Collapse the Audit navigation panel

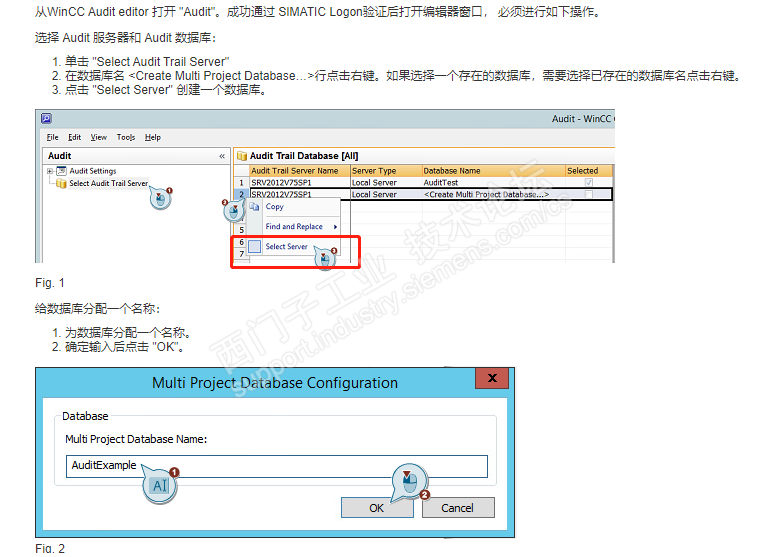coord(222,156)
